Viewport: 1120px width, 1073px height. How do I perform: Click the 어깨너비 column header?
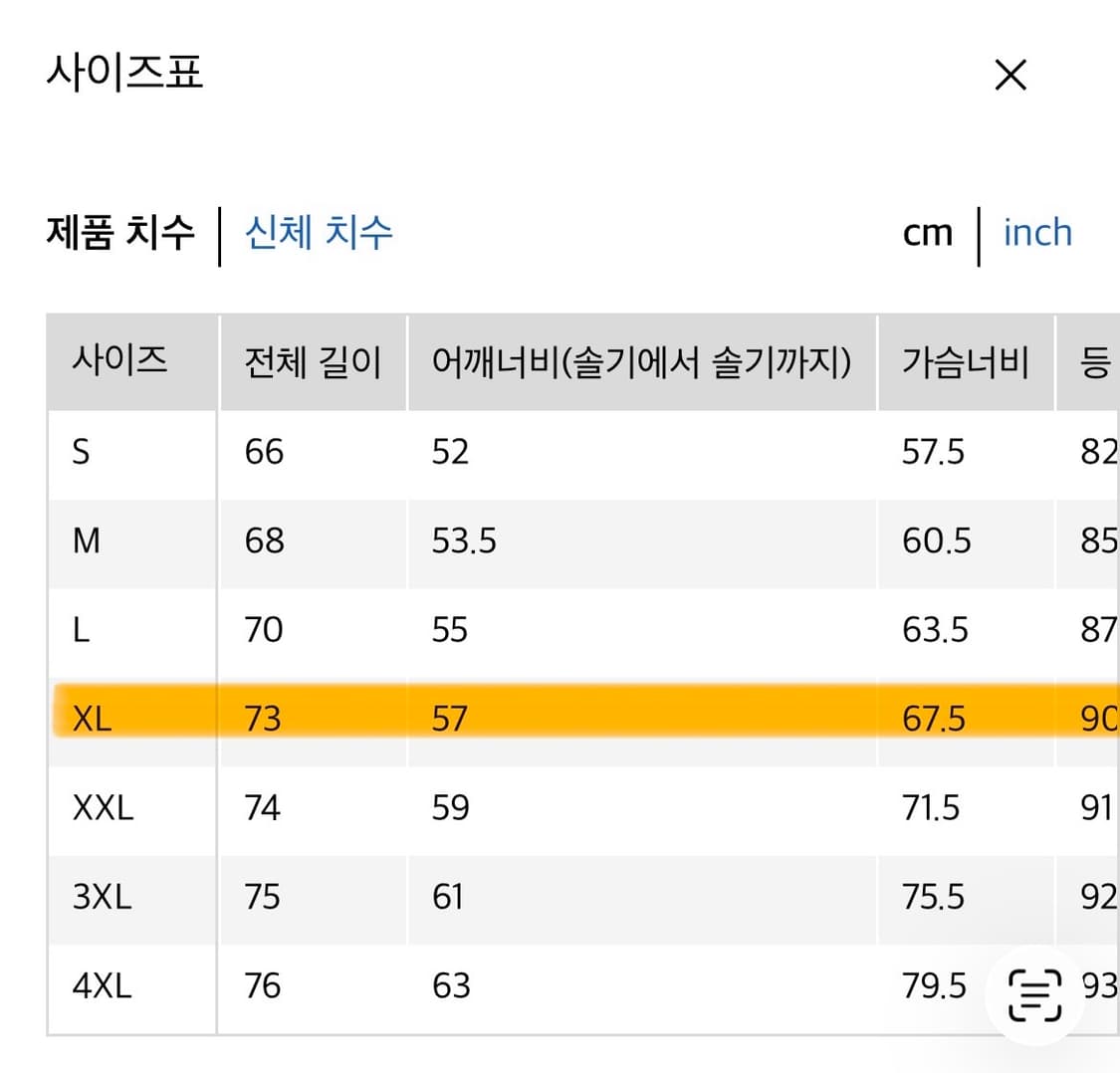coord(642,362)
